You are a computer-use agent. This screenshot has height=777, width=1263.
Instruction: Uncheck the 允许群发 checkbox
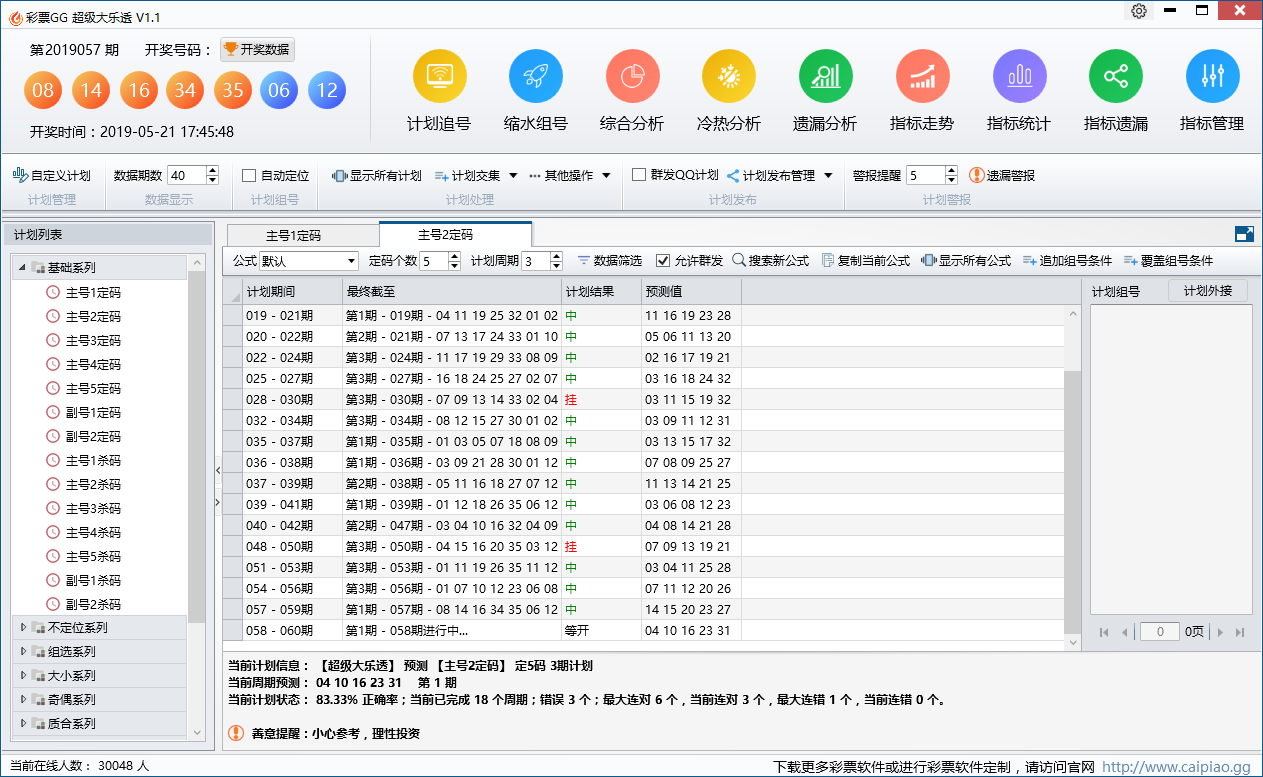coord(663,261)
